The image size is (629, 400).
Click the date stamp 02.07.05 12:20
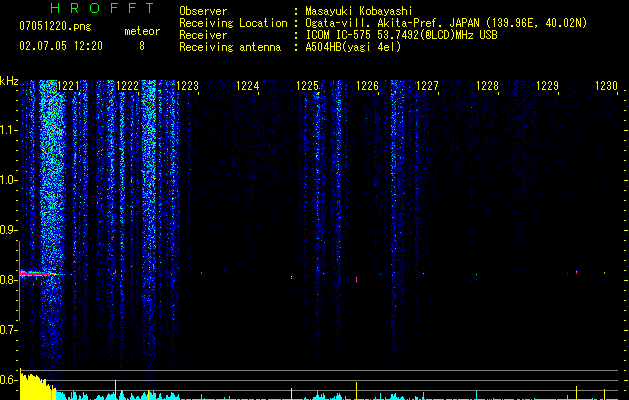coord(61,46)
